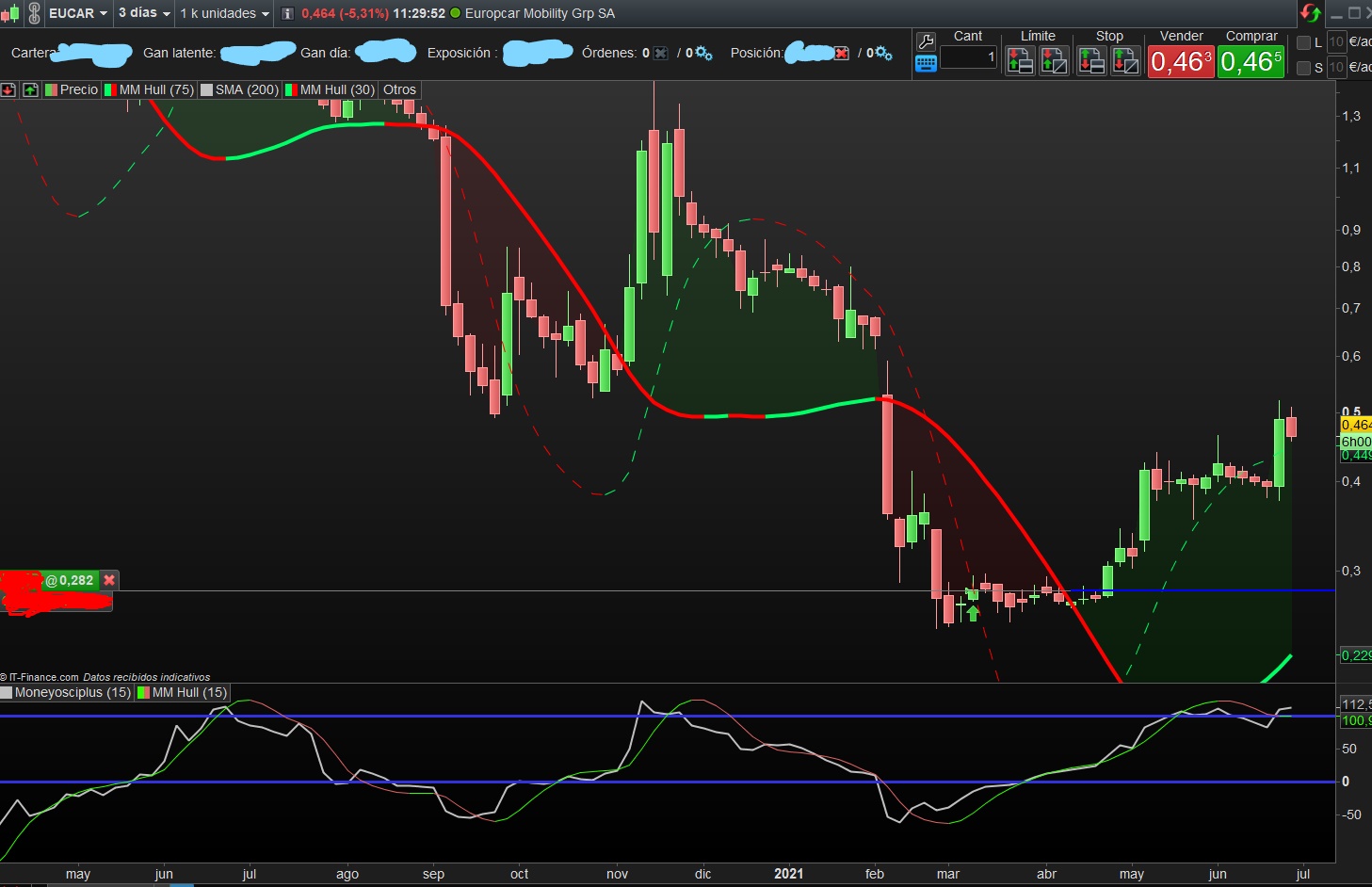Toggle the L checkbox

1303,42
